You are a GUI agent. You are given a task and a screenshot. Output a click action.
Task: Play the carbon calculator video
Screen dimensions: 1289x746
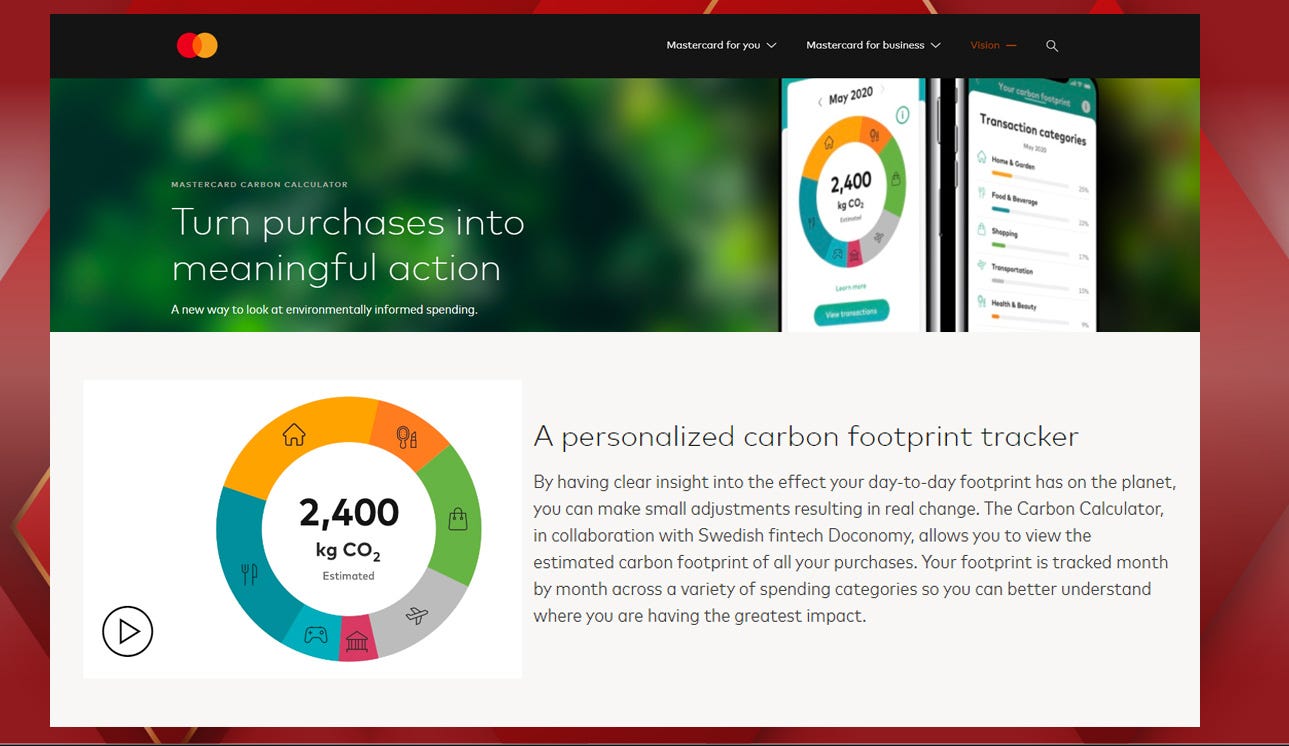pyautogui.click(x=128, y=631)
